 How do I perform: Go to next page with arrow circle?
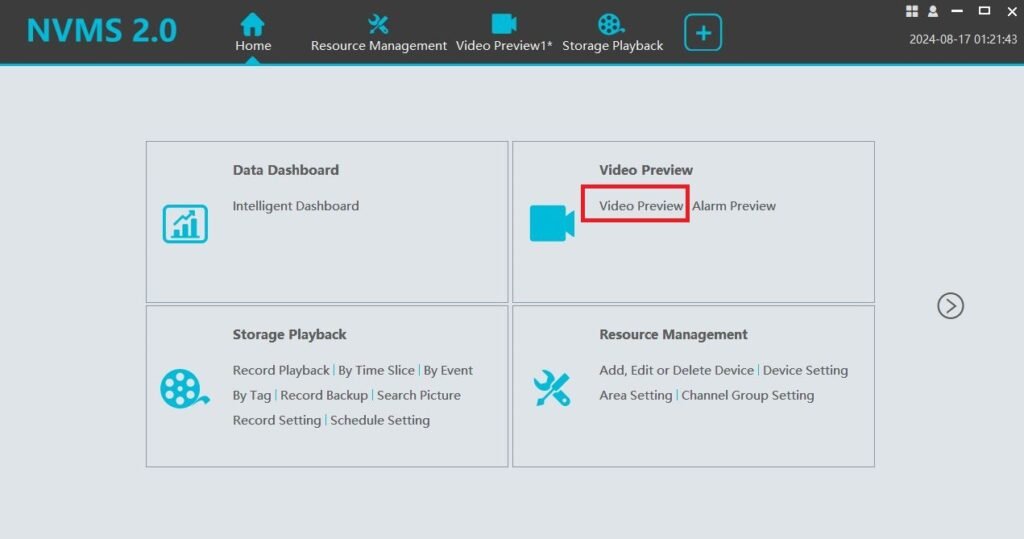[950, 306]
